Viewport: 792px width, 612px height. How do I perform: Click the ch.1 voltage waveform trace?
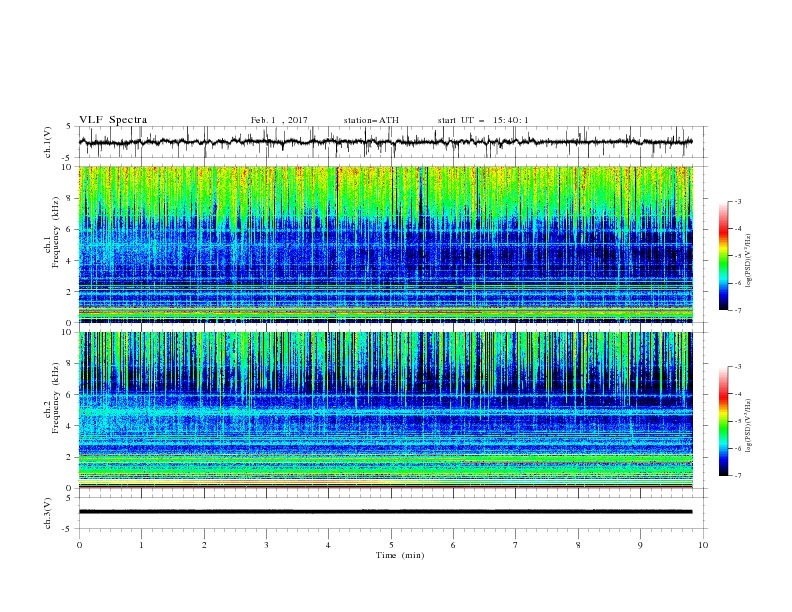385,142
